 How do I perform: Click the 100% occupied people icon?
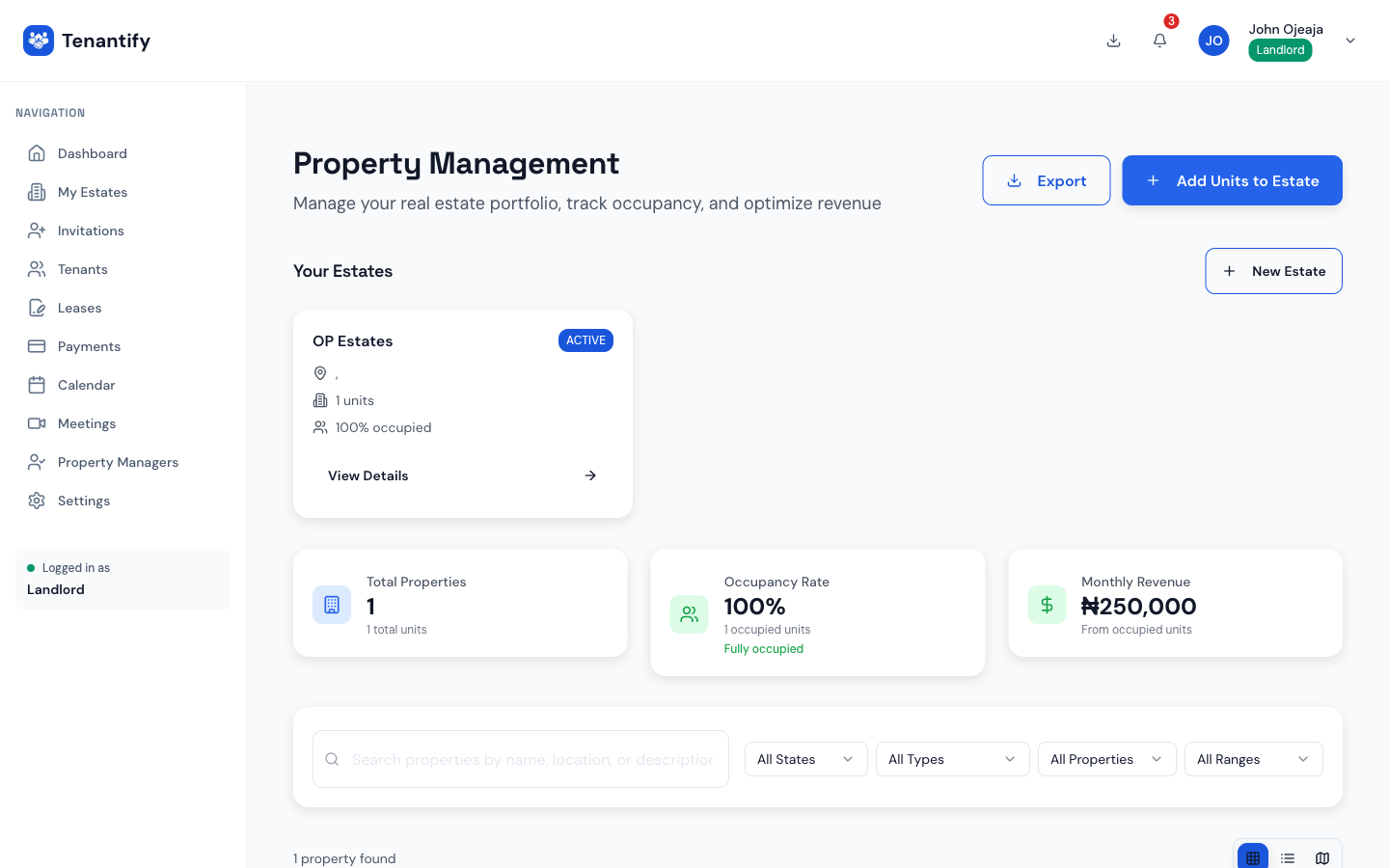320,427
